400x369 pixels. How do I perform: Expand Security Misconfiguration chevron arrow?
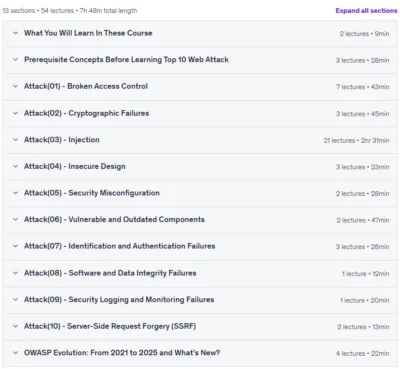coord(15,193)
